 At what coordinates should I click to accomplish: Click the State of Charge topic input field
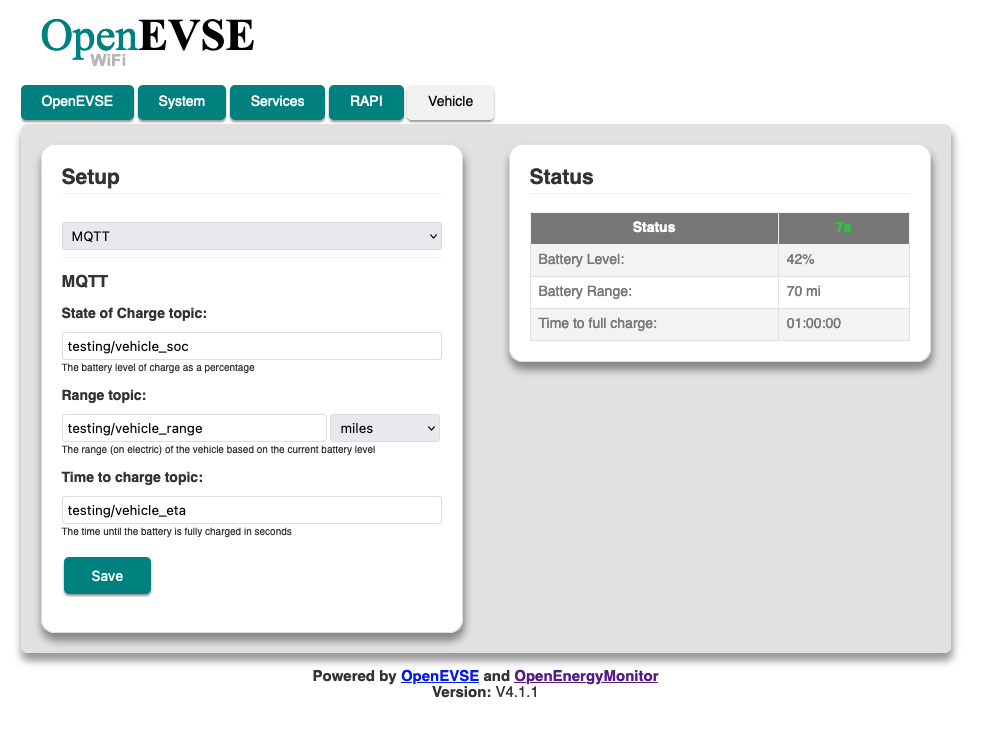pyautogui.click(x=250, y=345)
